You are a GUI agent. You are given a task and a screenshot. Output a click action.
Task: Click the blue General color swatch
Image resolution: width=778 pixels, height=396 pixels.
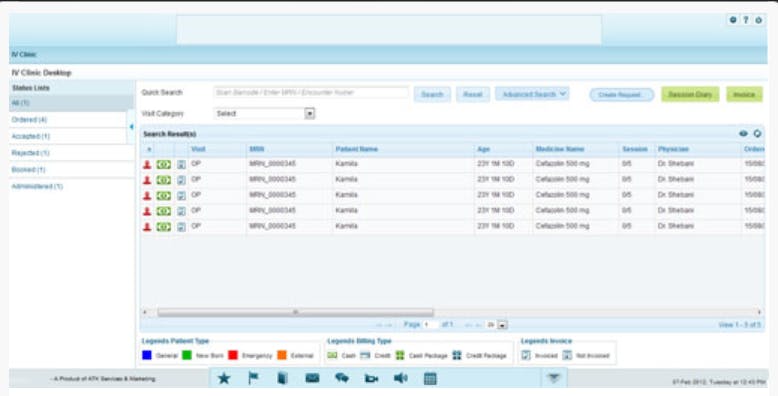pyautogui.click(x=147, y=355)
